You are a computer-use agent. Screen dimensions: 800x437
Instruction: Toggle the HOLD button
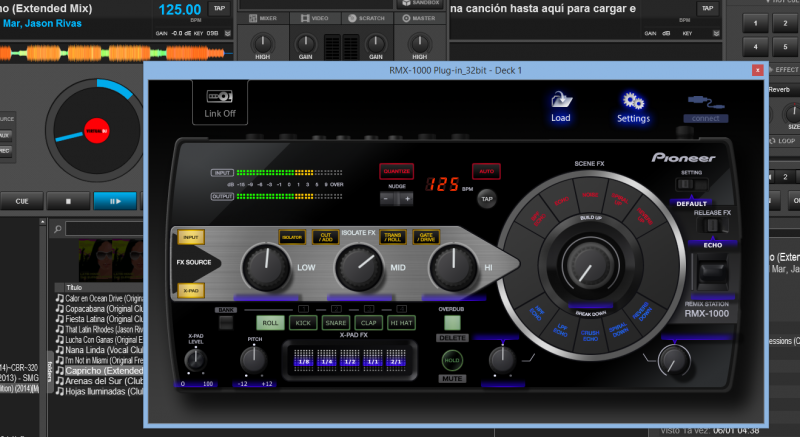click(x=452, y=360)
